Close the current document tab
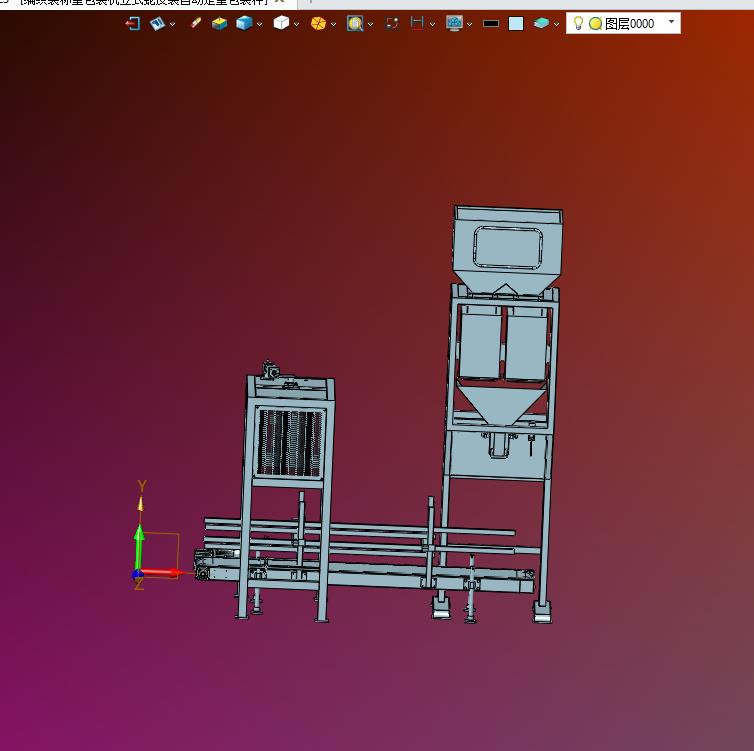 point(279,2)
